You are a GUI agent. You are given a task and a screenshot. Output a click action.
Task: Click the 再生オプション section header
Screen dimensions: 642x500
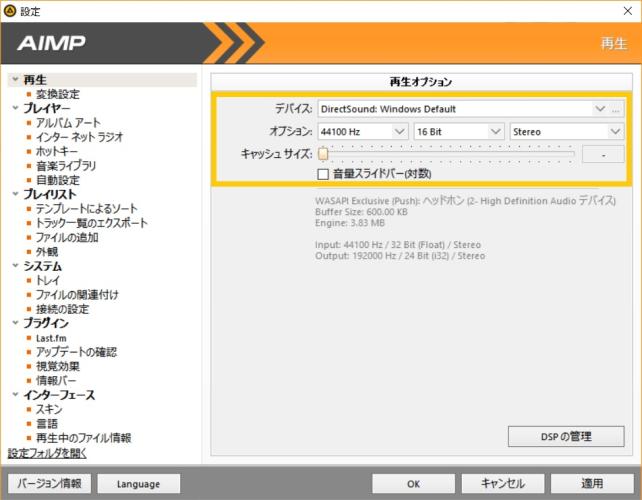coord(421,81)
